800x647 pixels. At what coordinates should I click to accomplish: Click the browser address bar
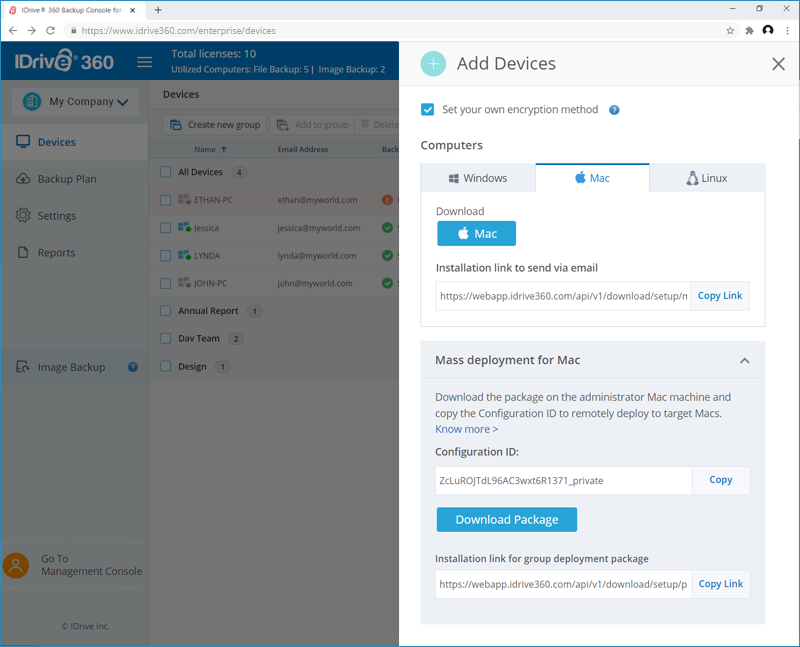tap(395, 31)
